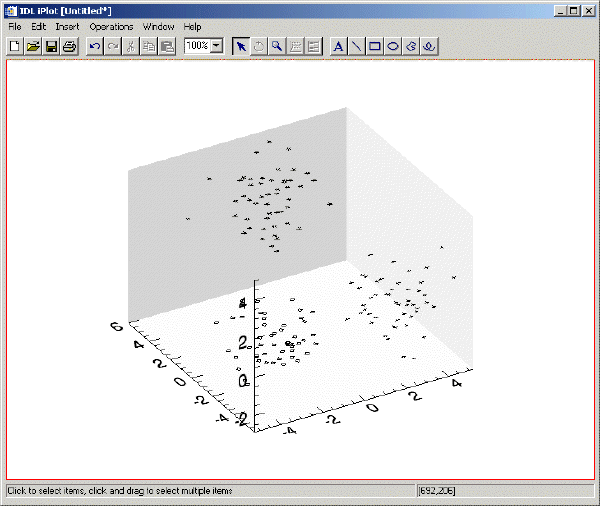Open the Window menu
Screen dimensions: 600x506
tap(158, 27)
